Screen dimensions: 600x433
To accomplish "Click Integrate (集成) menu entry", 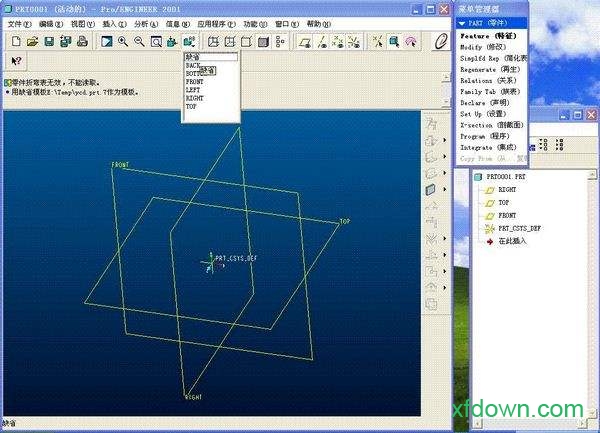I will (488, 147).
